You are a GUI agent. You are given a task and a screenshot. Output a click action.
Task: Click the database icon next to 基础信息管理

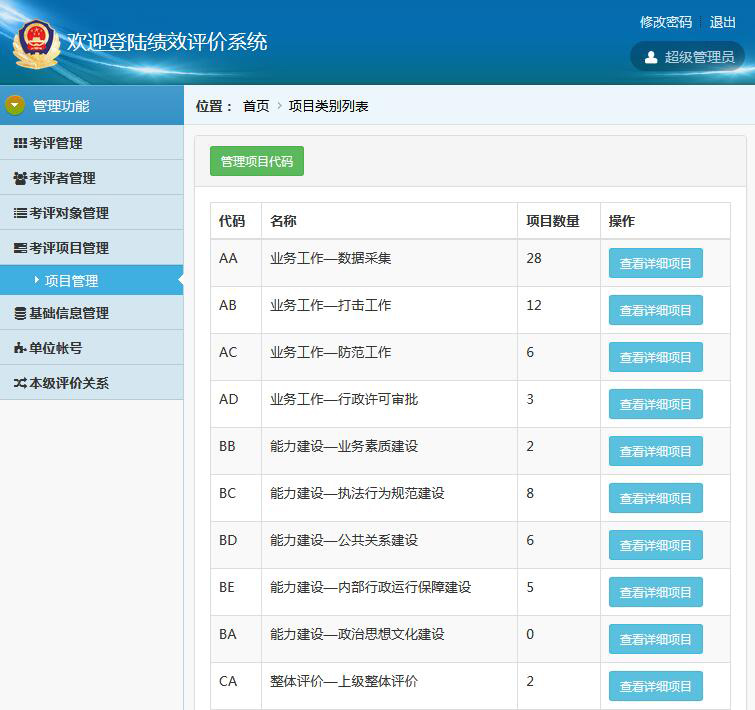point(20,313)
